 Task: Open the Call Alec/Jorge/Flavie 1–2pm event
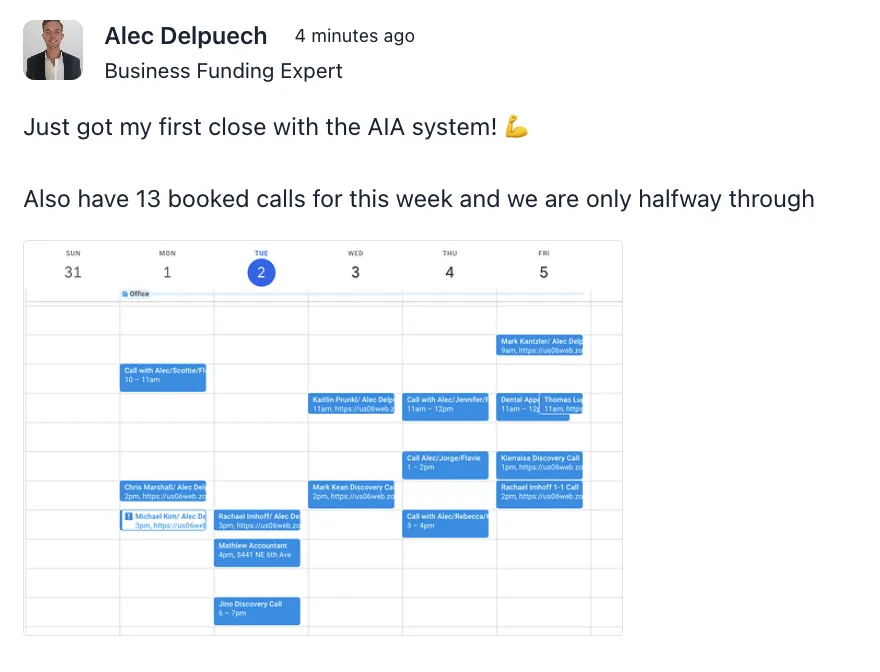point(445,463)
